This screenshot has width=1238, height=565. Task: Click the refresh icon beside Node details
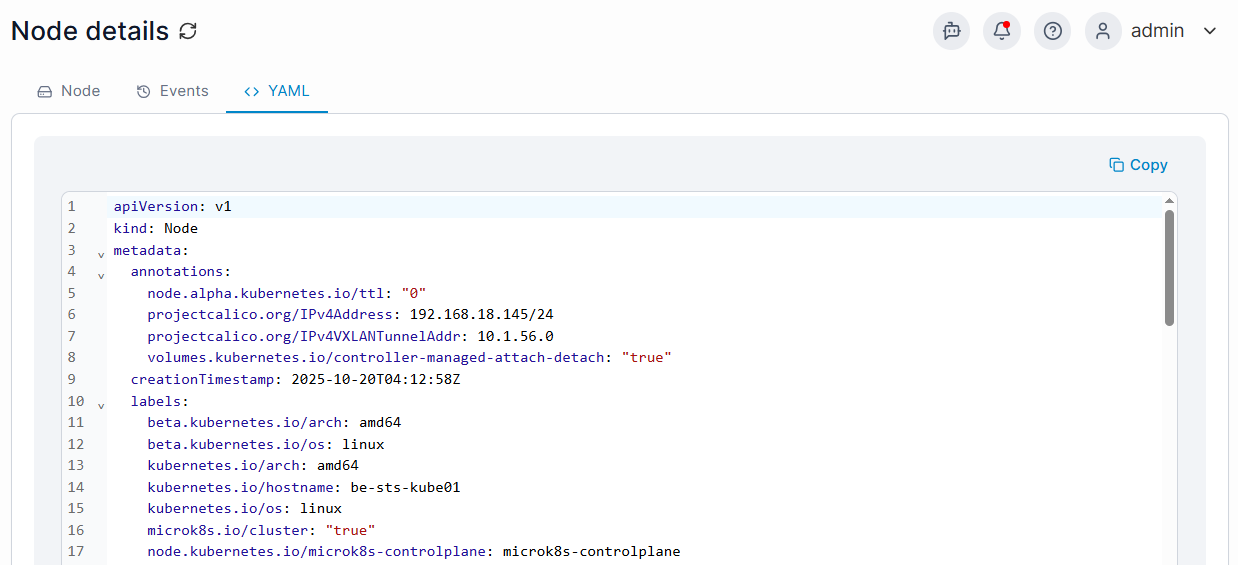pos(188,31)
